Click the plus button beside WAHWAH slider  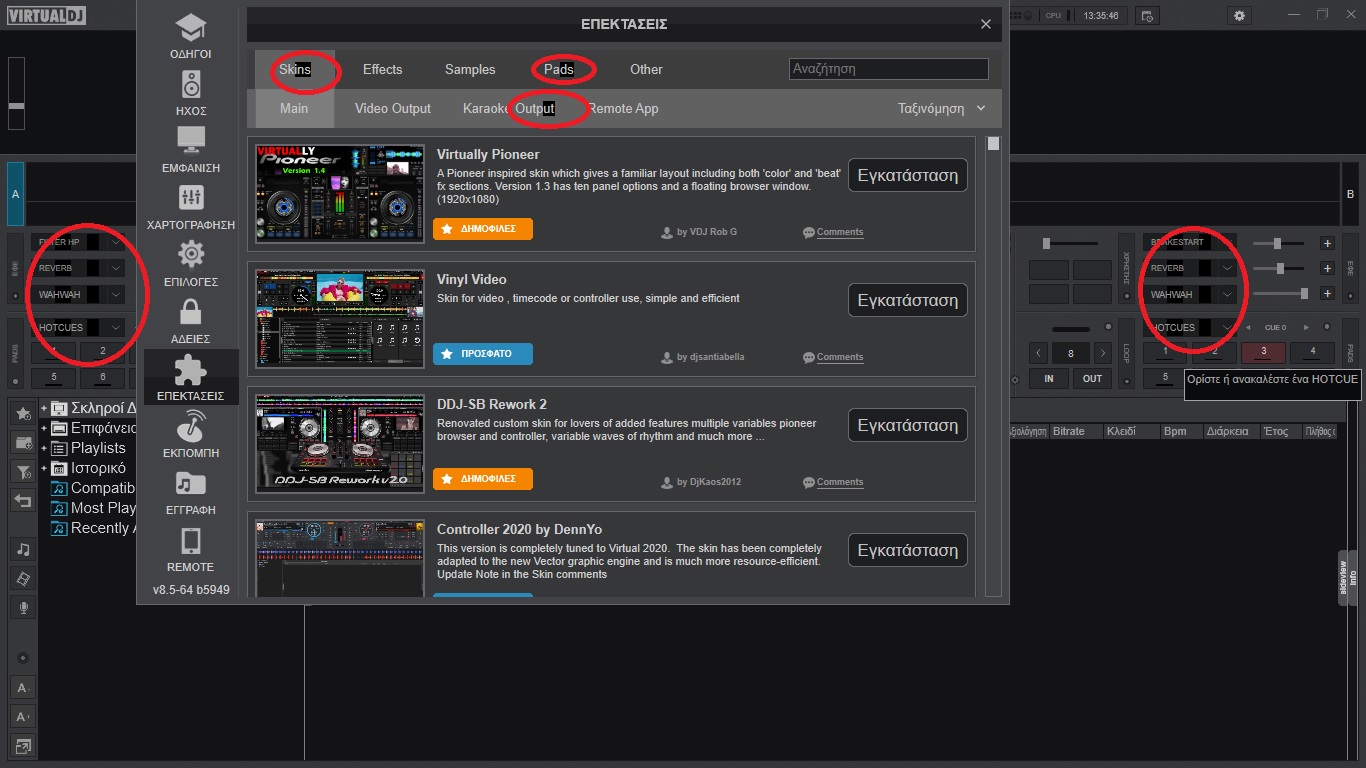[x=1327, y=293]
